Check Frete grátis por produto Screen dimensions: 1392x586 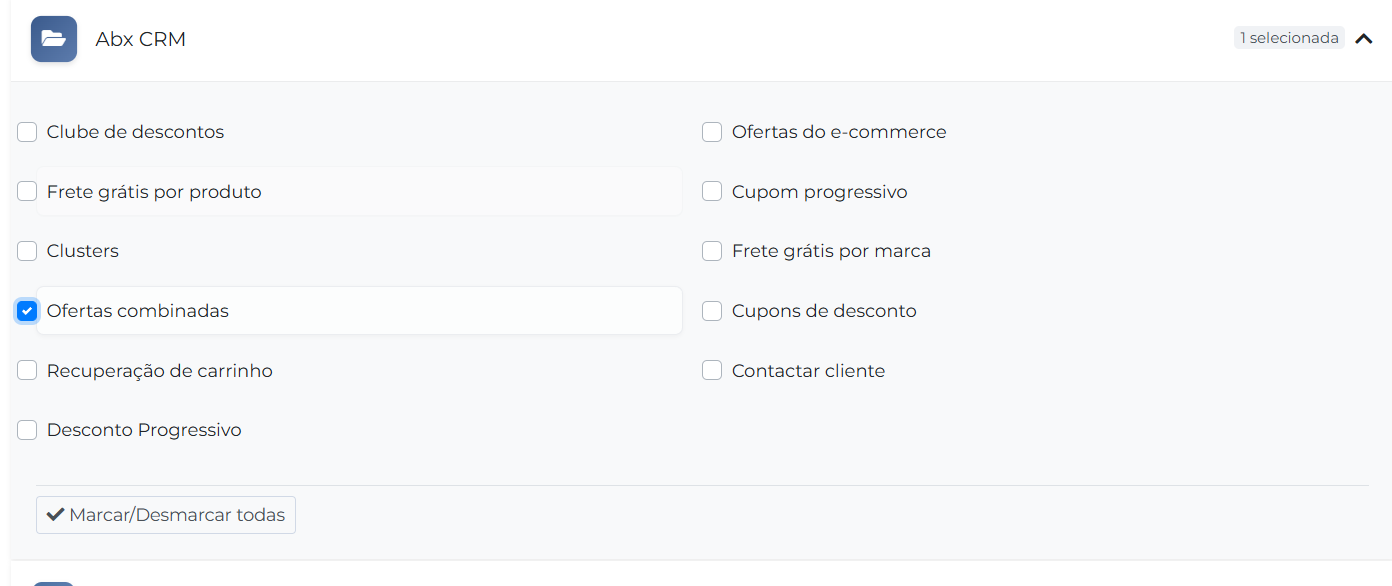tap(27, 191)
